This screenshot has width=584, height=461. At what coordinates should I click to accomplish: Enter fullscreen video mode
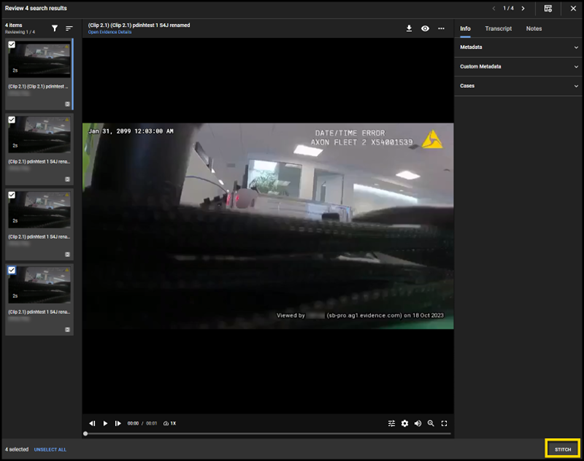444,423
